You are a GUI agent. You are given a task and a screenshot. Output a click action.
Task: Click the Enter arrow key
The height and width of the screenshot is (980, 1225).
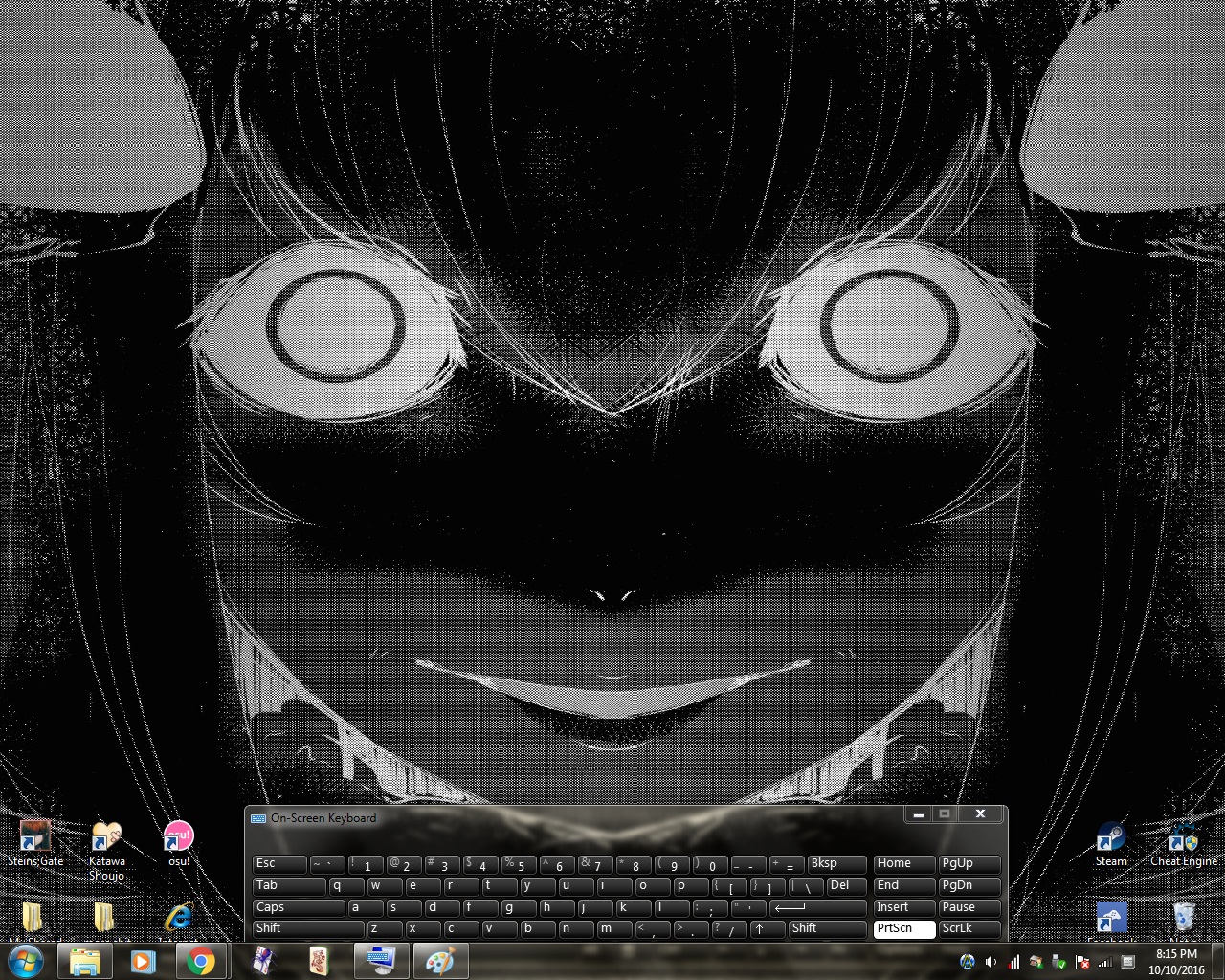[x=818, y=907]
